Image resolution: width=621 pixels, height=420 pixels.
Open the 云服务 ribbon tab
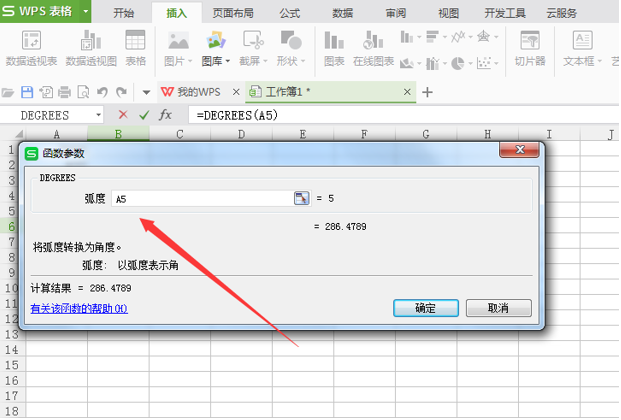tap(562, 13)
